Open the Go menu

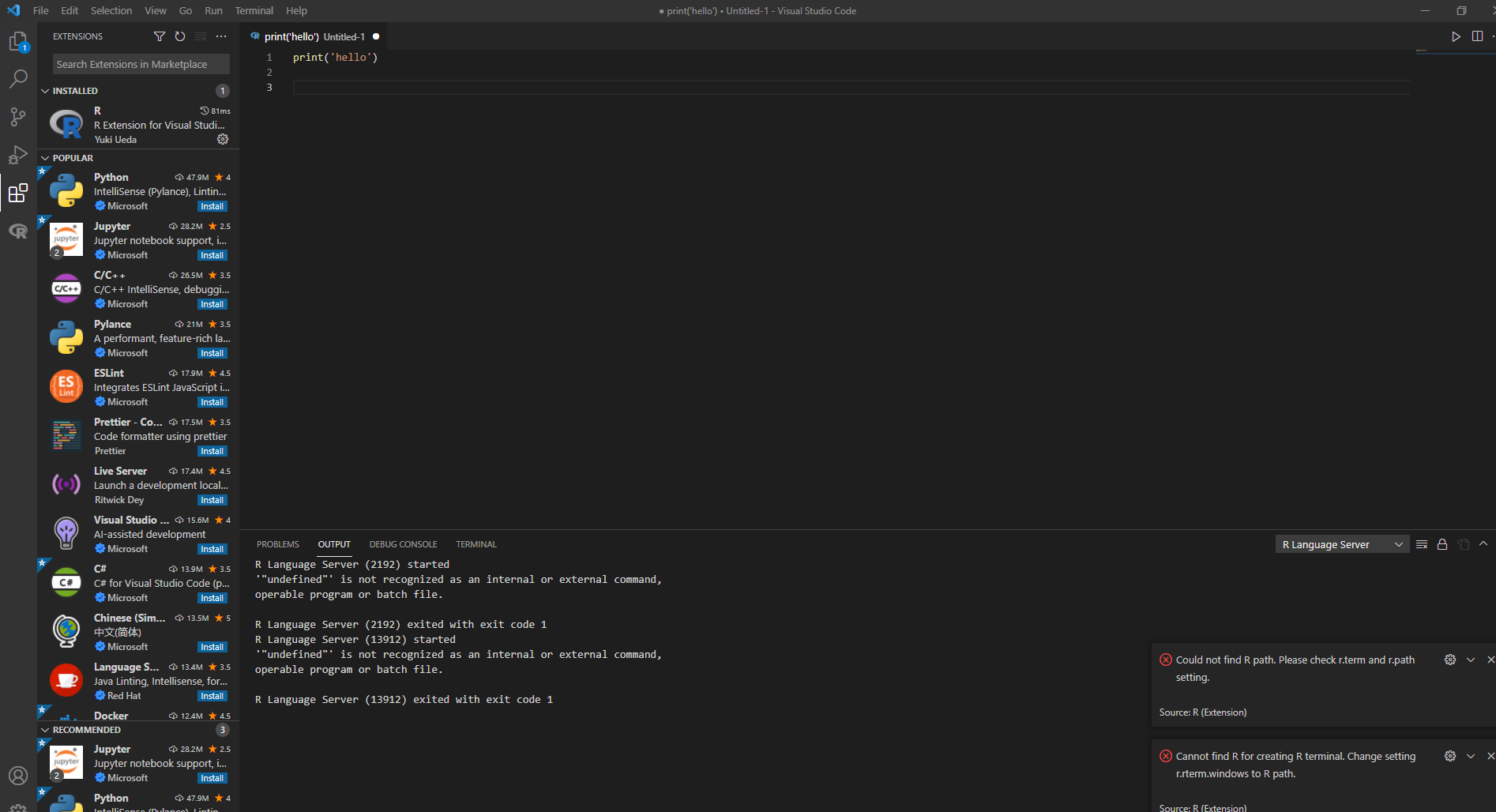(186, 11)
